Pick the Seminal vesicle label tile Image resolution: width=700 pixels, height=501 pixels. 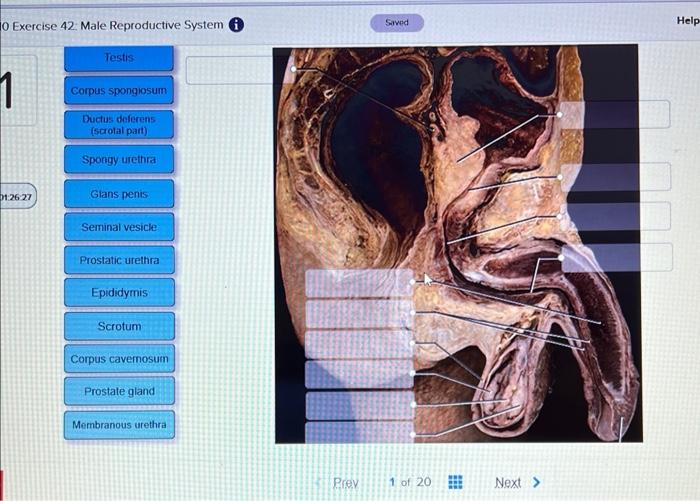pyautogui.click(x=119, y=227)
